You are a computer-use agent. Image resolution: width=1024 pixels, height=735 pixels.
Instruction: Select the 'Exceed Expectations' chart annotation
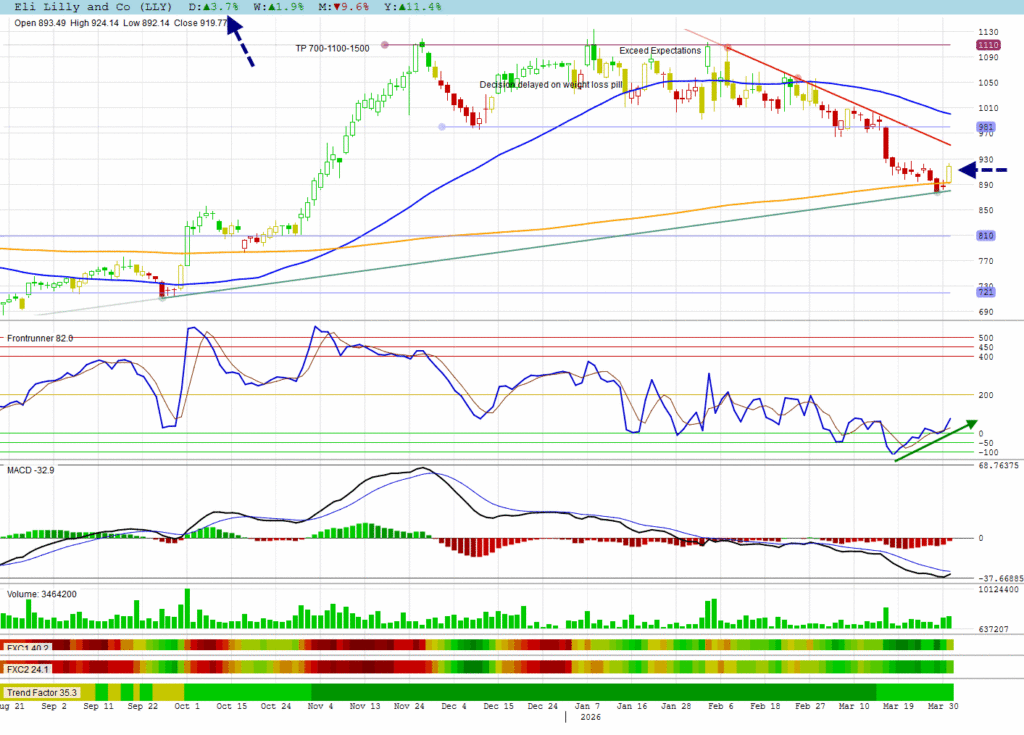(x=660, y=51)
